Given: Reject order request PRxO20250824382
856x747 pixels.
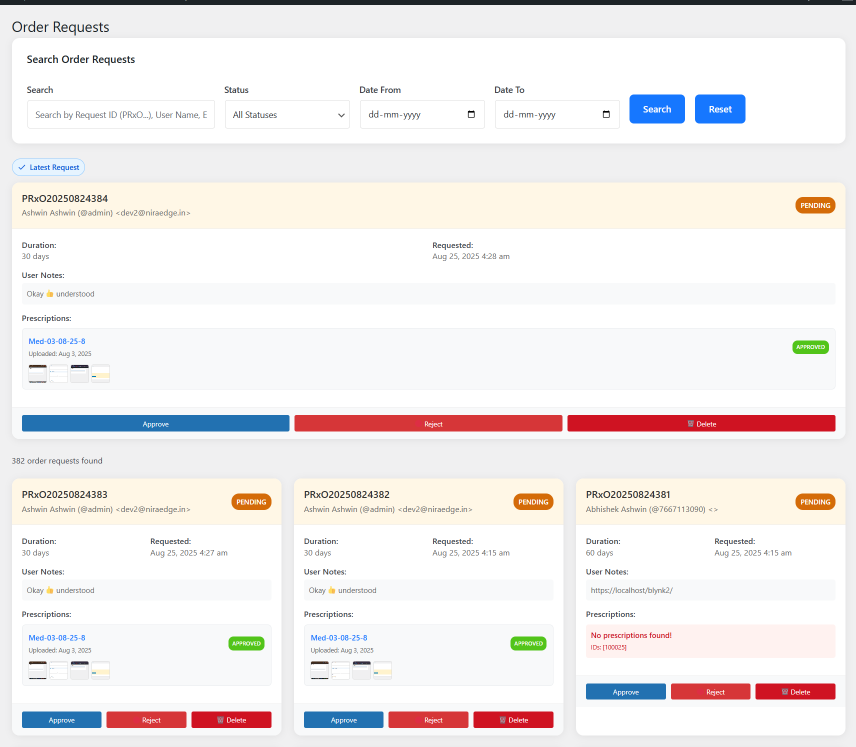Looking at the screenshot, I should pos(433,720).
